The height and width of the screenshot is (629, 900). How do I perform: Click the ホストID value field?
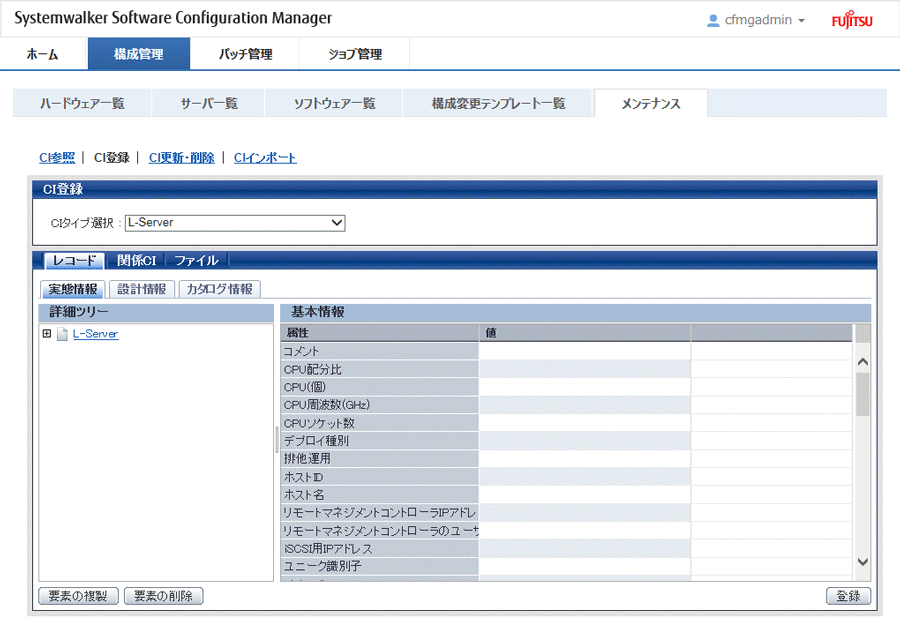(x=584, y=476)
